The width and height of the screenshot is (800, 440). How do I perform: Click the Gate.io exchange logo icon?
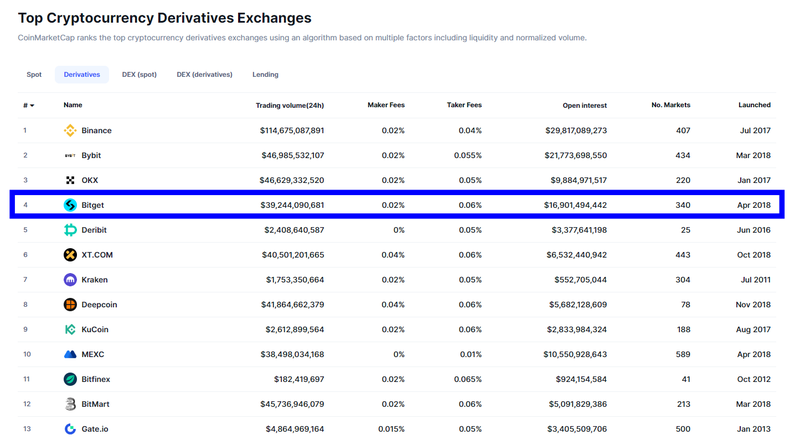click(x=70, y=429)
